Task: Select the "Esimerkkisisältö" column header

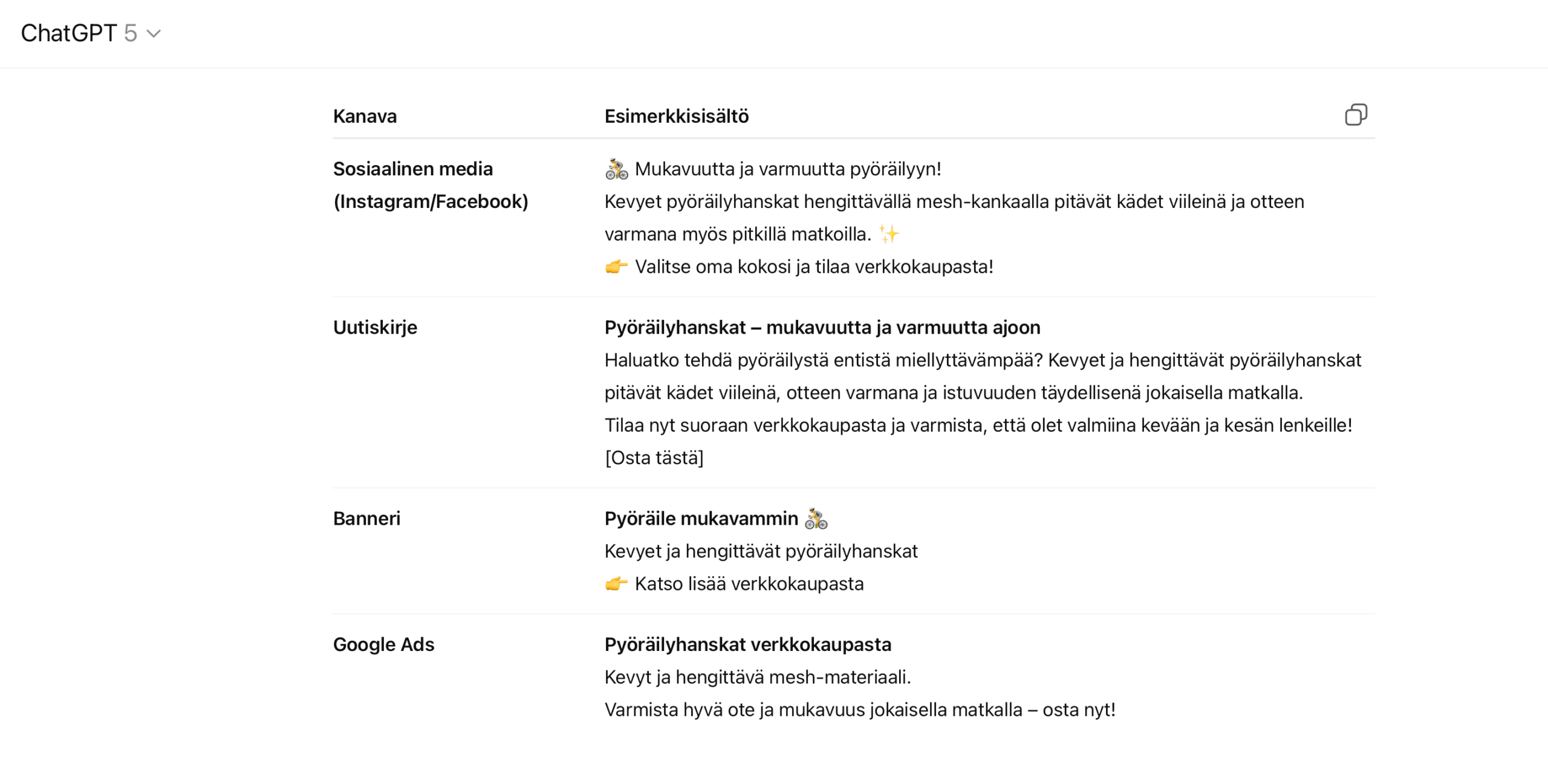Action: pos(676,116)
